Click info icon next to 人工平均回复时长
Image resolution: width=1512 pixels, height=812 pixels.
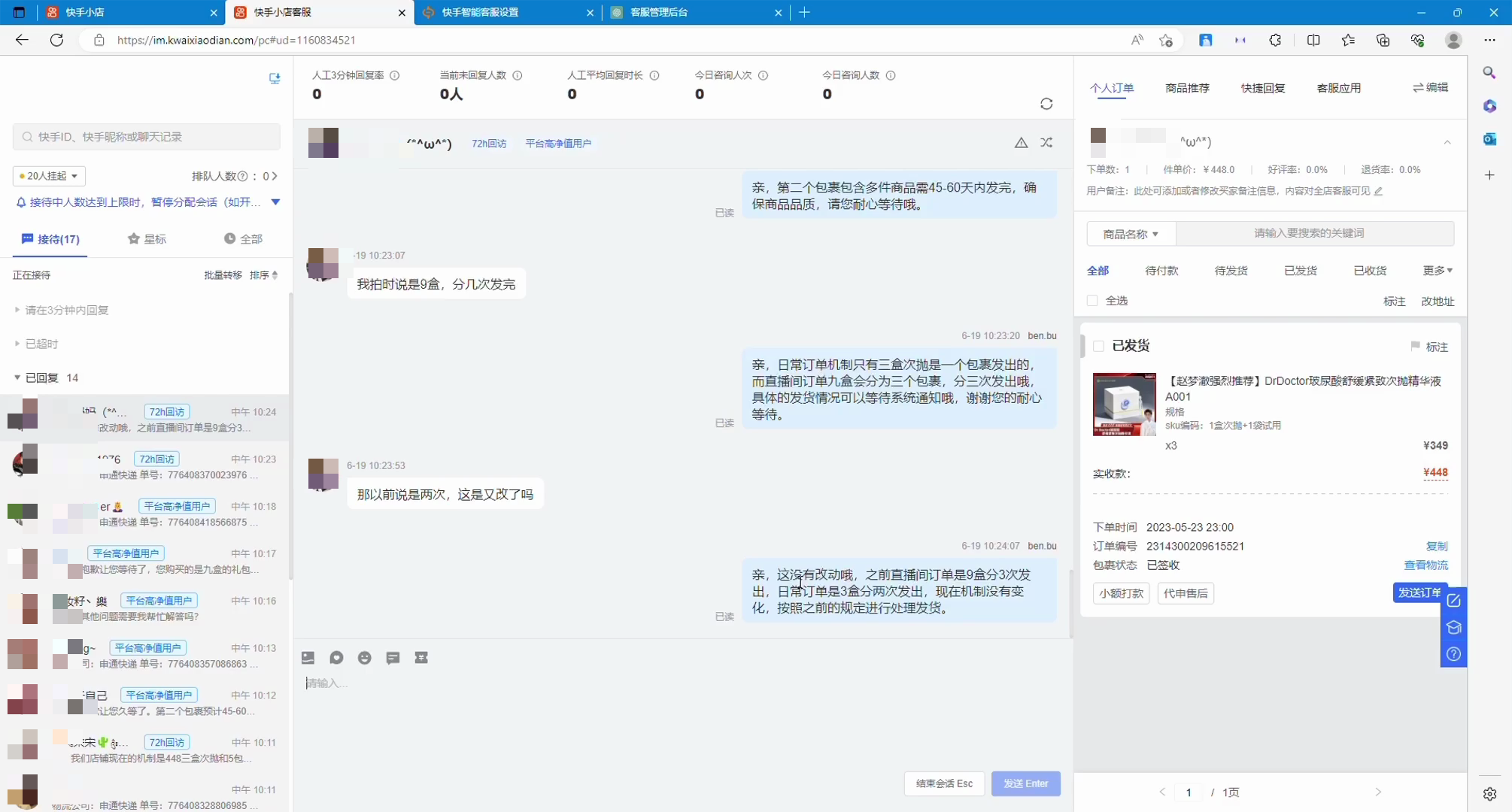click(x=654, y=75)
